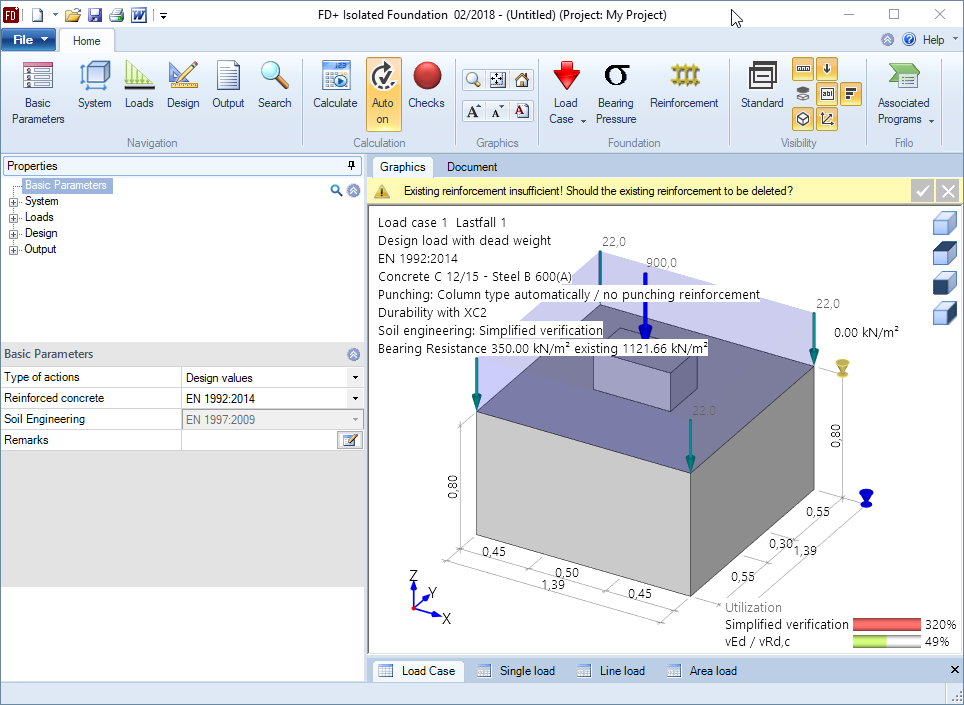Toggle Auto on calculation mode
964x705 pixels.
coord(383,94)
